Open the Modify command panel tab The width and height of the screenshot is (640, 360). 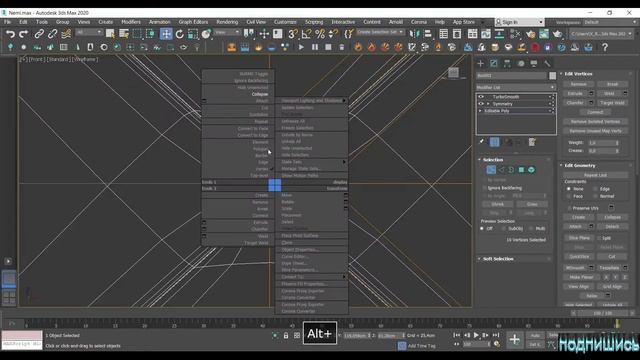tap(494, 63)
